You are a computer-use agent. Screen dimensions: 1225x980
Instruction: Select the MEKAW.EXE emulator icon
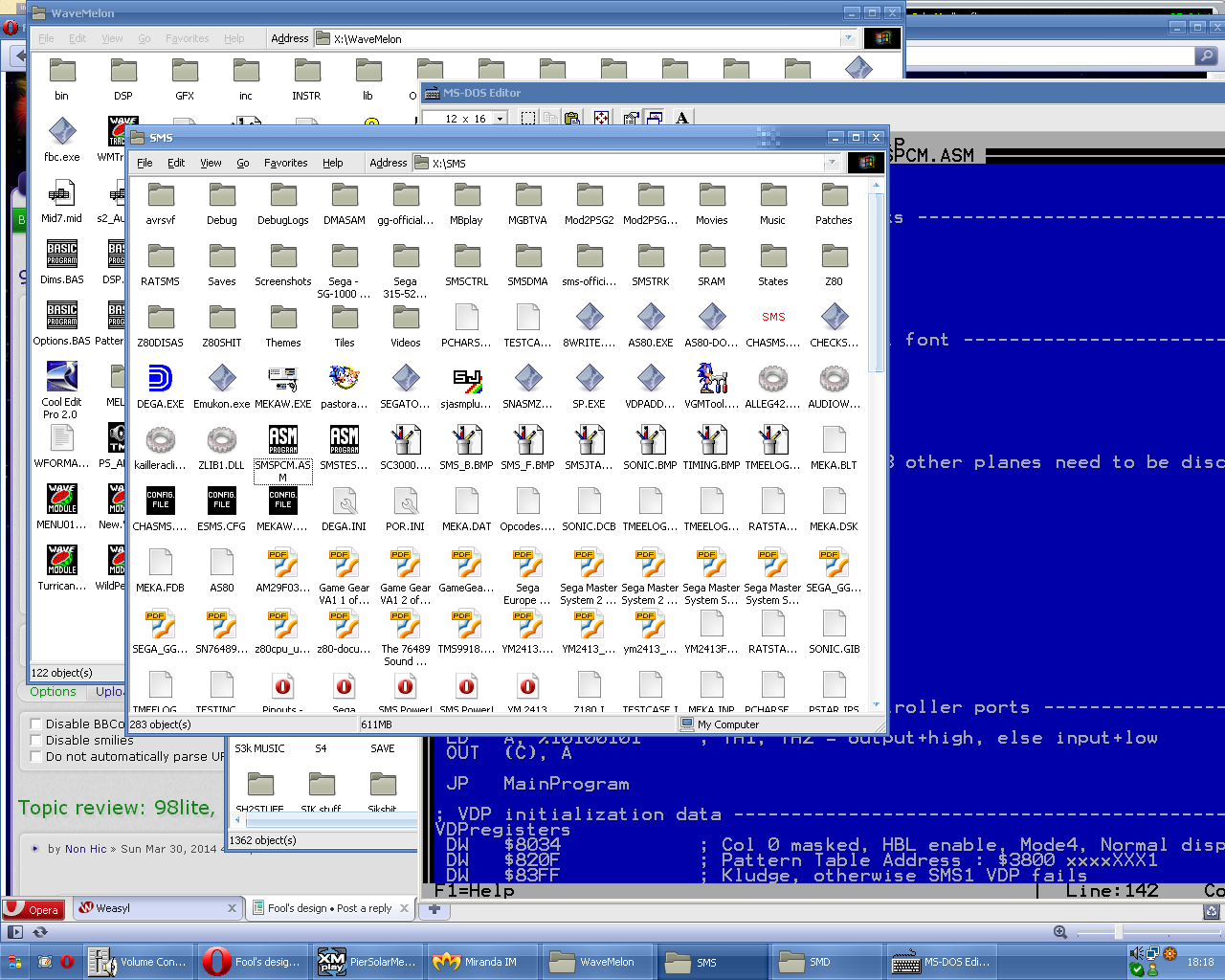[x=283, y=379]
